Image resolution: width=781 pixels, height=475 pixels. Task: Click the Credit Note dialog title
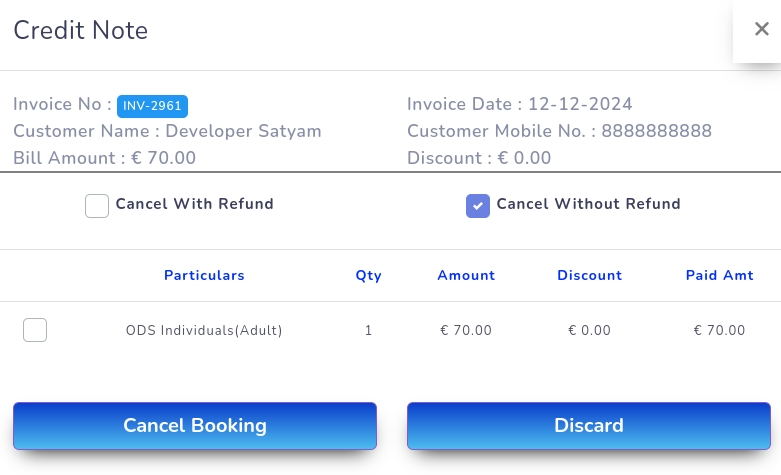click(x=80, y=31)
